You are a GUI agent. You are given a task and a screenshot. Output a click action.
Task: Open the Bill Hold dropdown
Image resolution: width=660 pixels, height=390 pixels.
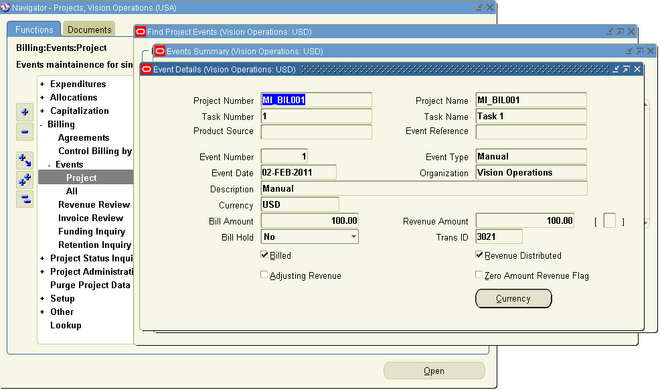pos(354,237)
